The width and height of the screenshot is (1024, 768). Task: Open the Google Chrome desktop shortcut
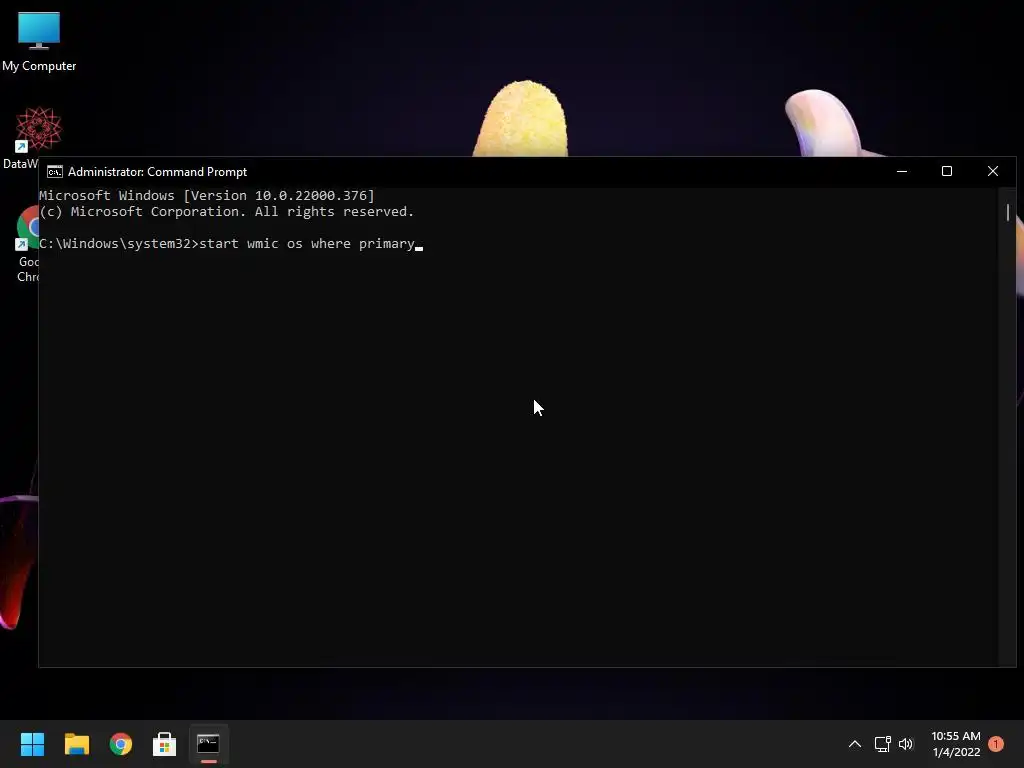click(27, 244)
